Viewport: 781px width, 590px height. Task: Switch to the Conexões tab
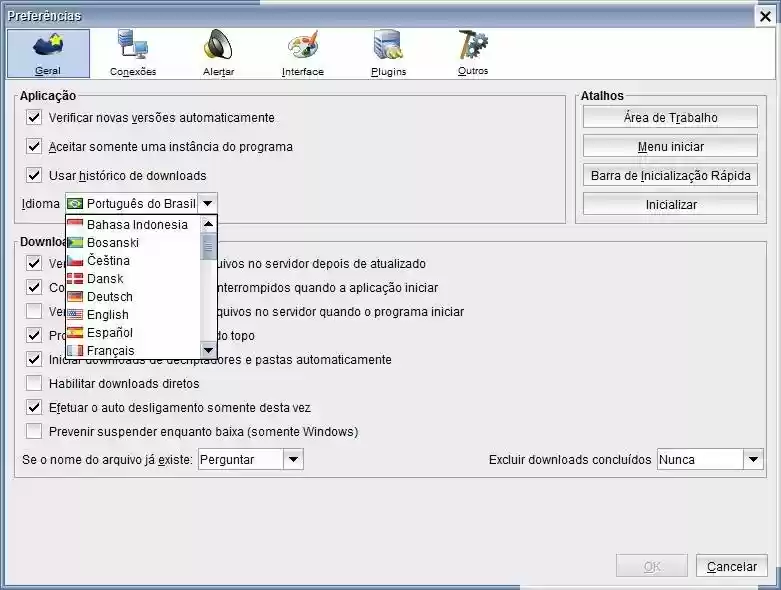coord(133,53)
